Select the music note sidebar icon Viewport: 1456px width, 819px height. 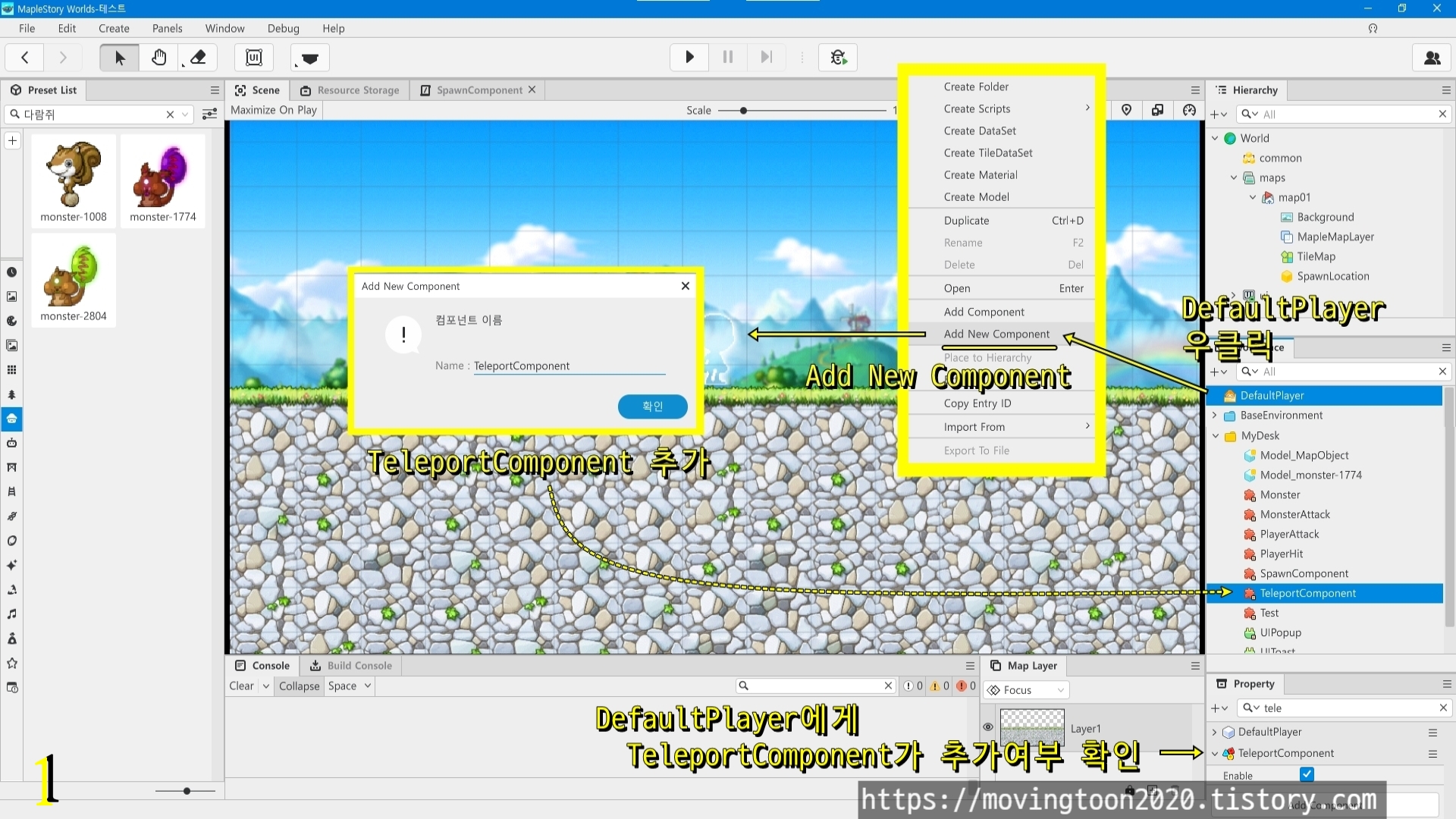click(x=11, y=614)
